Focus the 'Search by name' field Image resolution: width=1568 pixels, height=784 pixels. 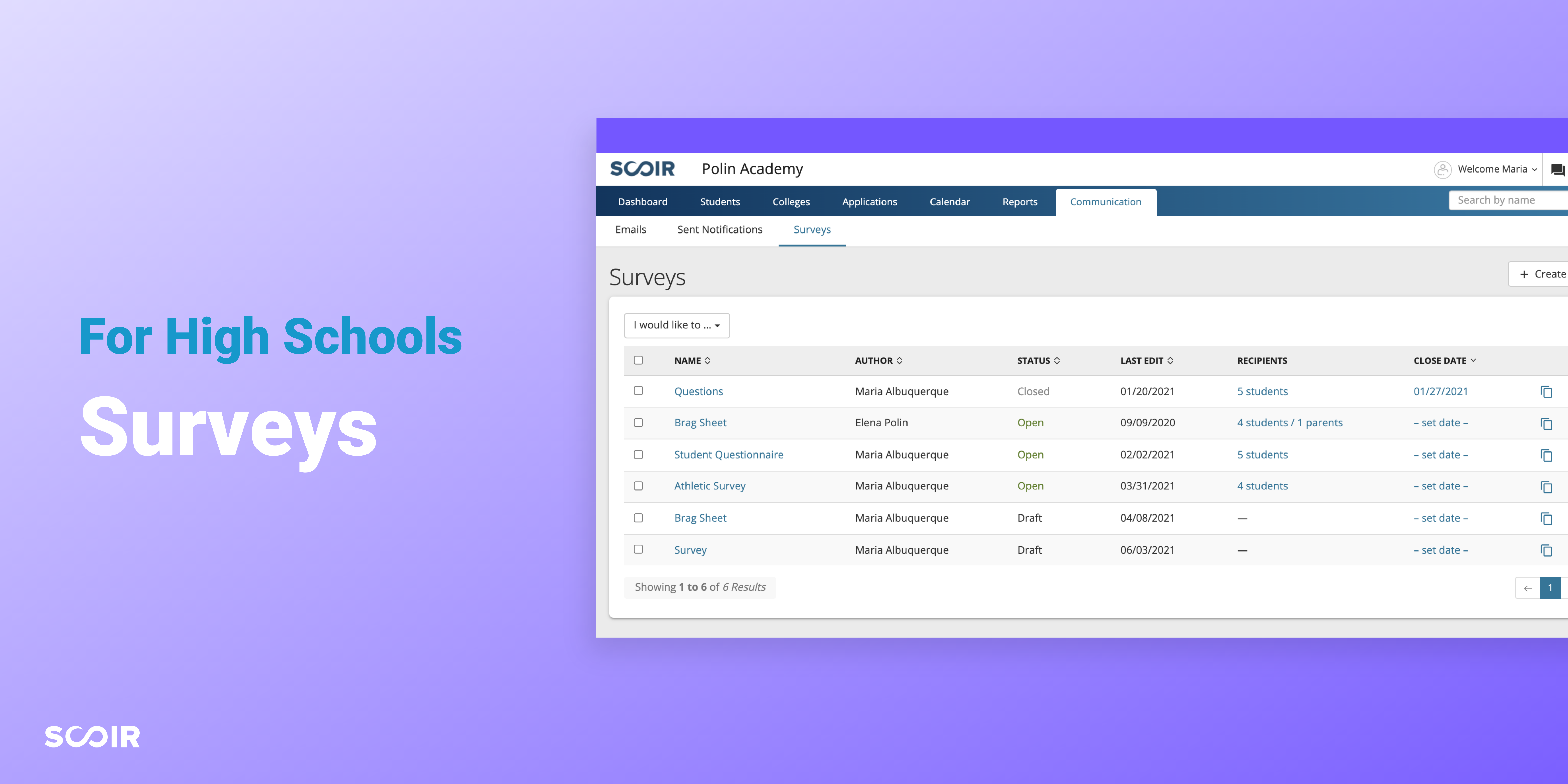[x=1508, y=200]
